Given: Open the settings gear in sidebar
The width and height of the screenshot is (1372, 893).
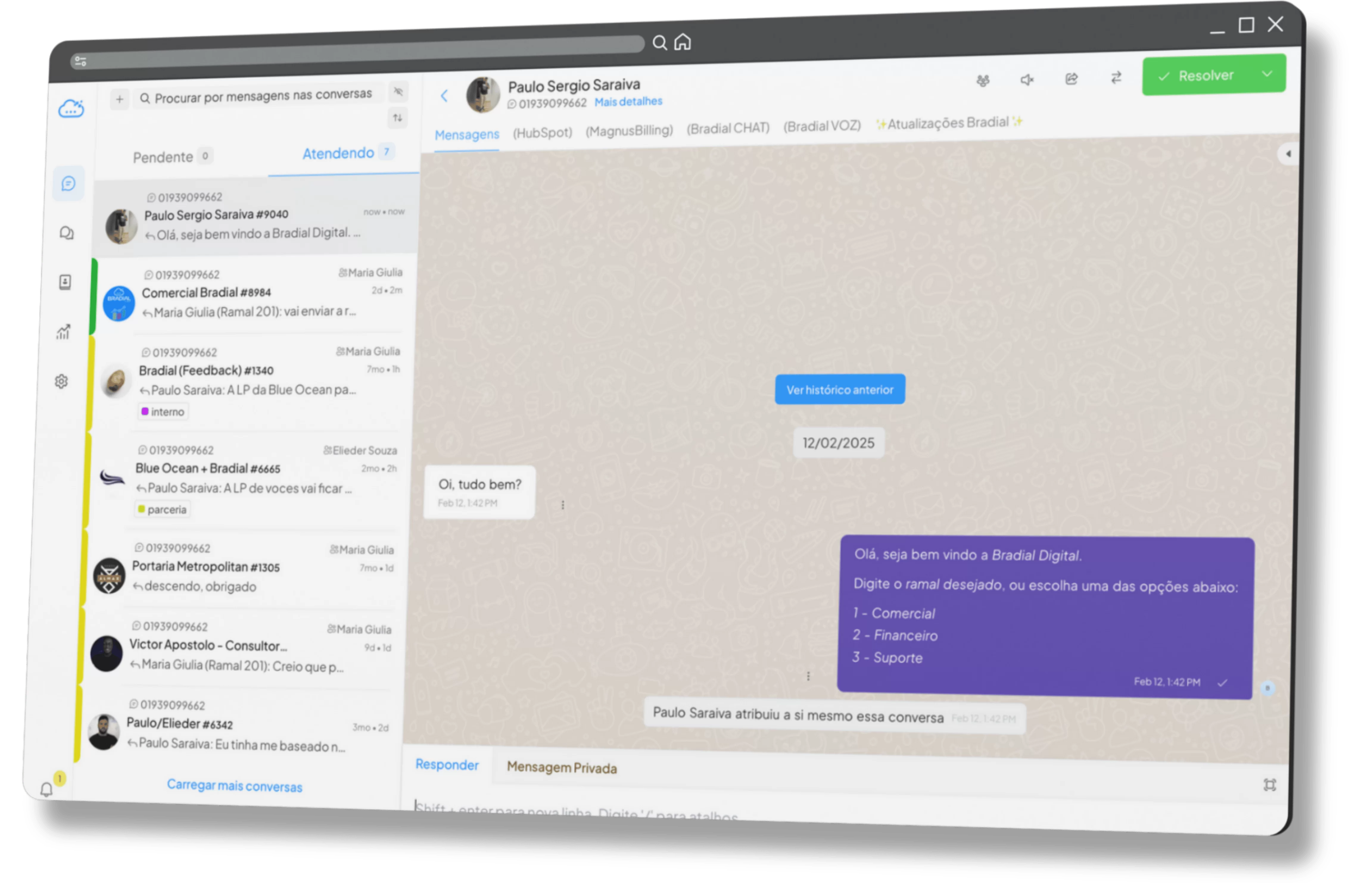Looking at the screenshot, I should (x=62, y=381).
